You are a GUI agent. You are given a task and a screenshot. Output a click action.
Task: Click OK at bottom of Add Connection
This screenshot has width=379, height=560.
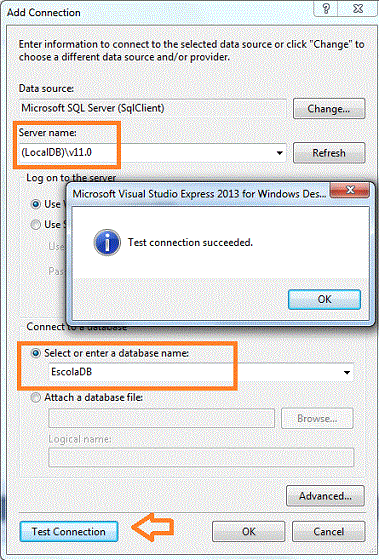tap(249, 531)
